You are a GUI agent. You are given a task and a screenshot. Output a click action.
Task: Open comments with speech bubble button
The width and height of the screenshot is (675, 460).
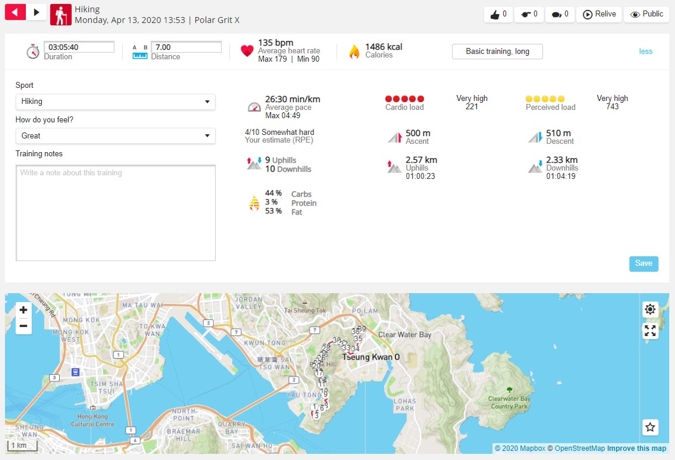coord(560,14)
